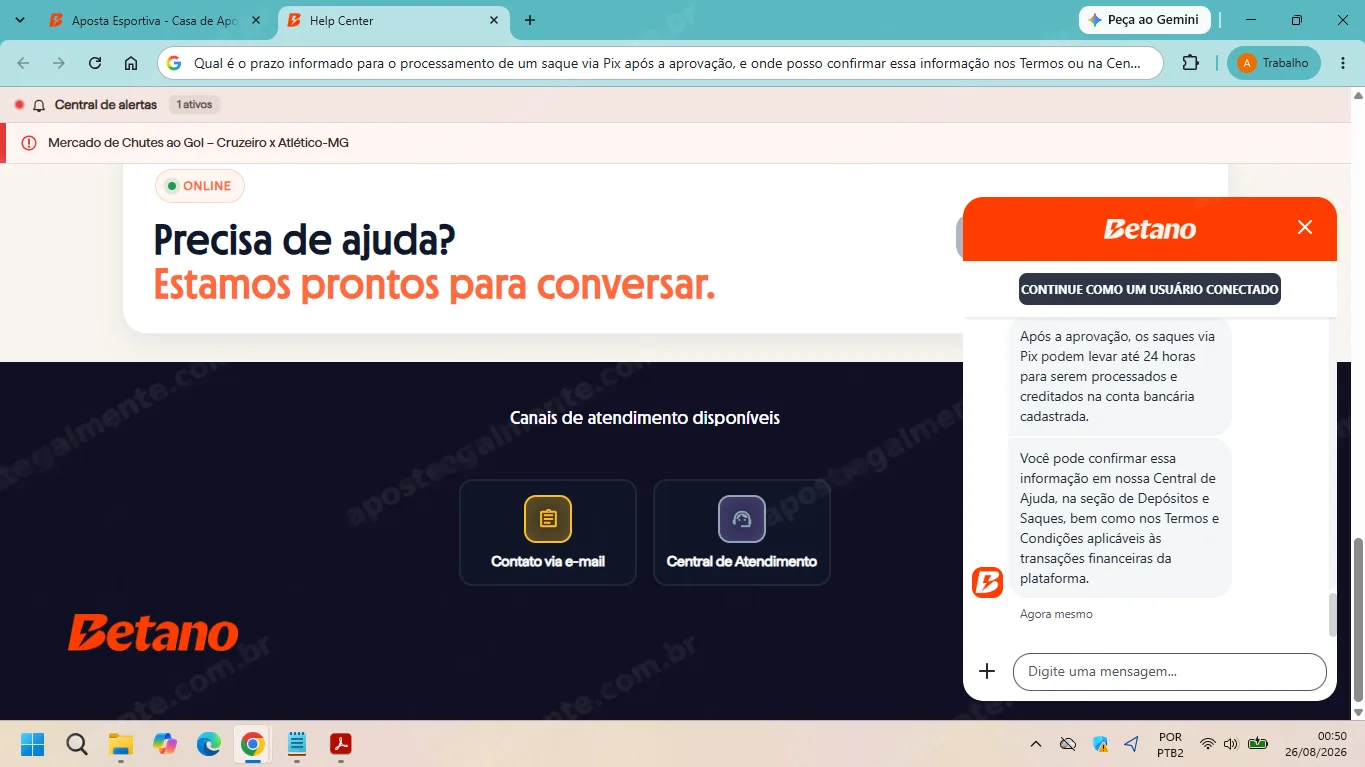1365x767 pixels.
Task: Click the 1 ativos alerts badge
Action: point(193,105)
